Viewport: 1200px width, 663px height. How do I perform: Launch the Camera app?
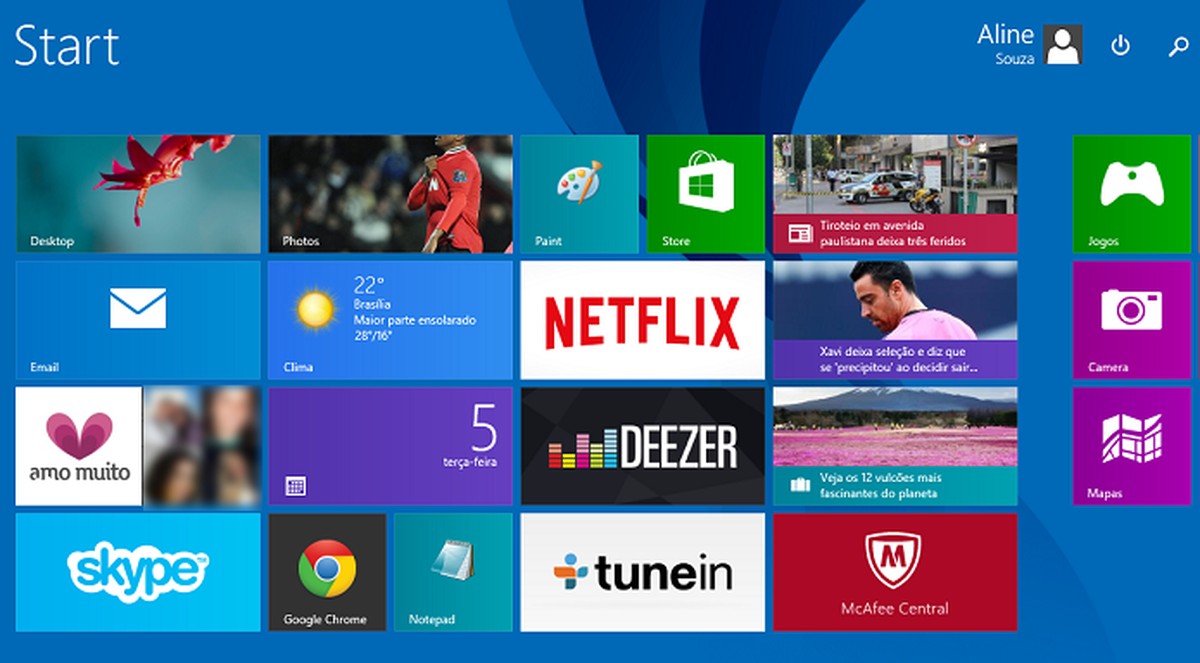pyautogui.click(x=1131, y=320)
